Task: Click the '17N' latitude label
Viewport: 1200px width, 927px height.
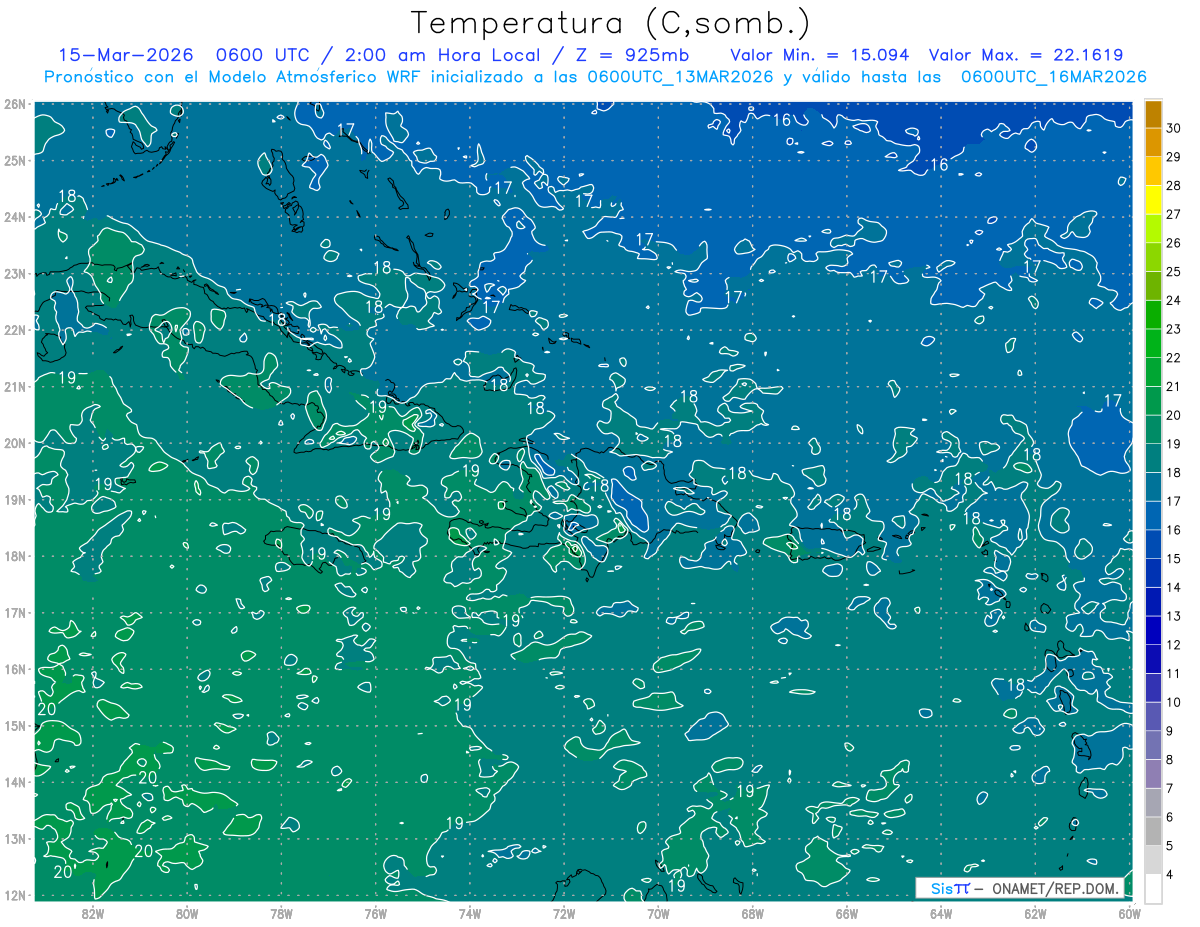Action: pyautogui.click(x=15, y=612)
